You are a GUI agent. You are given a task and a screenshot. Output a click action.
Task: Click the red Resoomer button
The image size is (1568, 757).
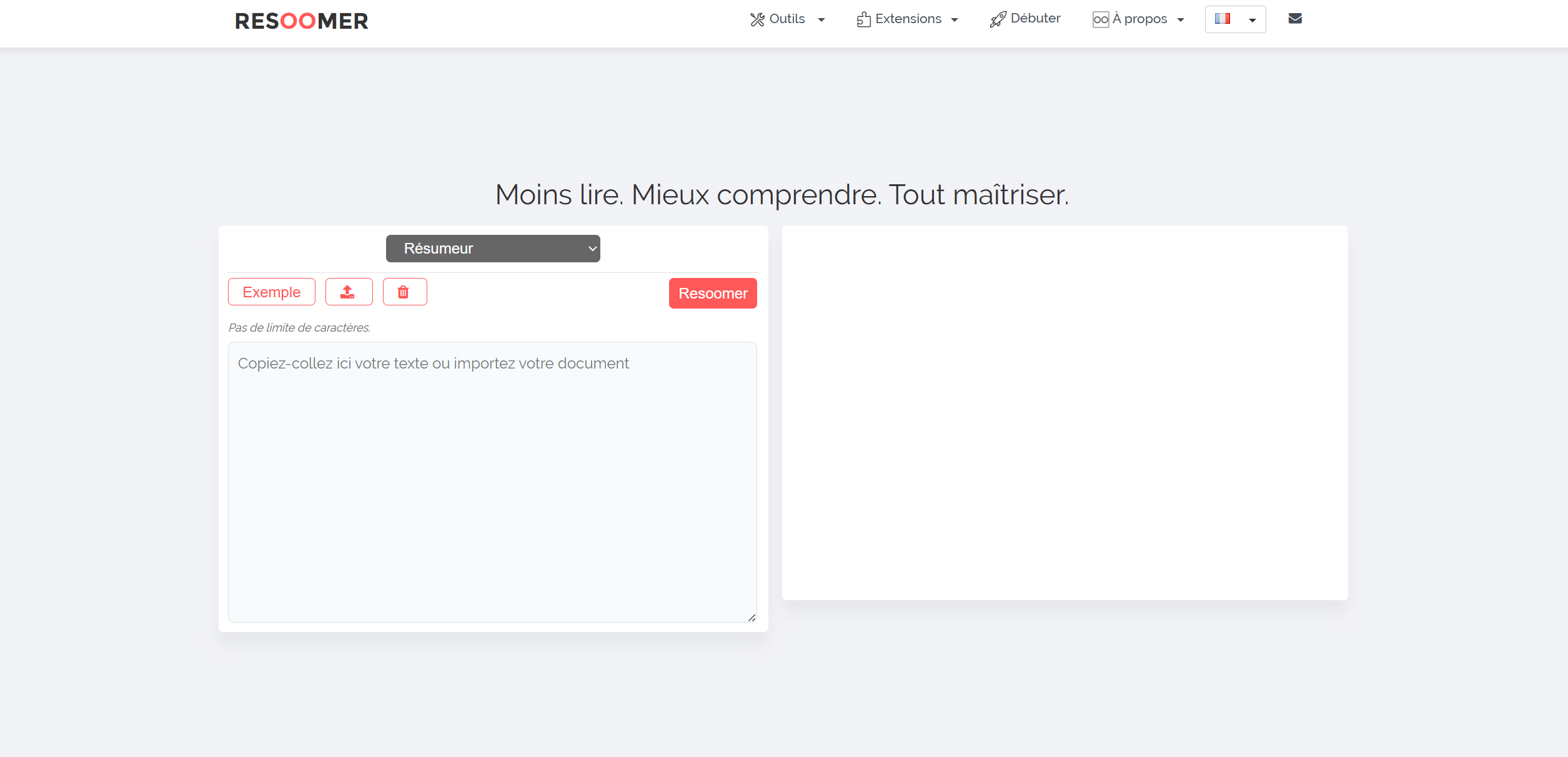(713, 294)
